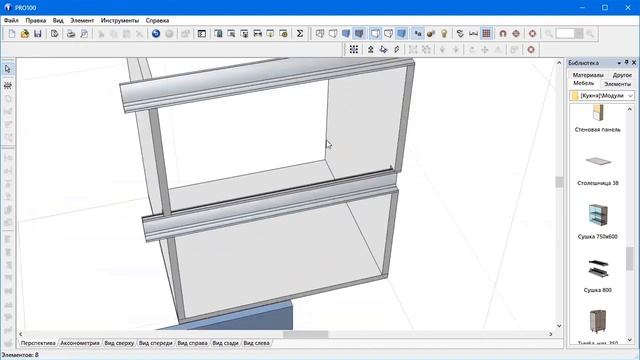Open the Элемент menu
The image size is (640, 360).
point(82,20)
